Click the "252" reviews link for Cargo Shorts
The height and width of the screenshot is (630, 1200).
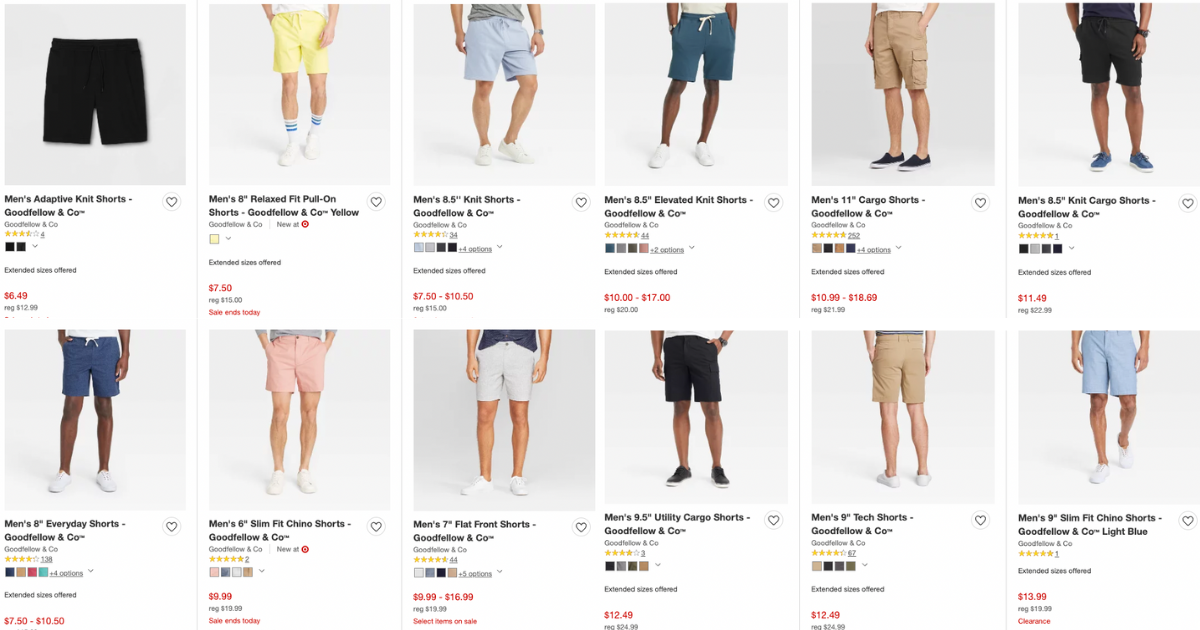click(x=853, y=235)
